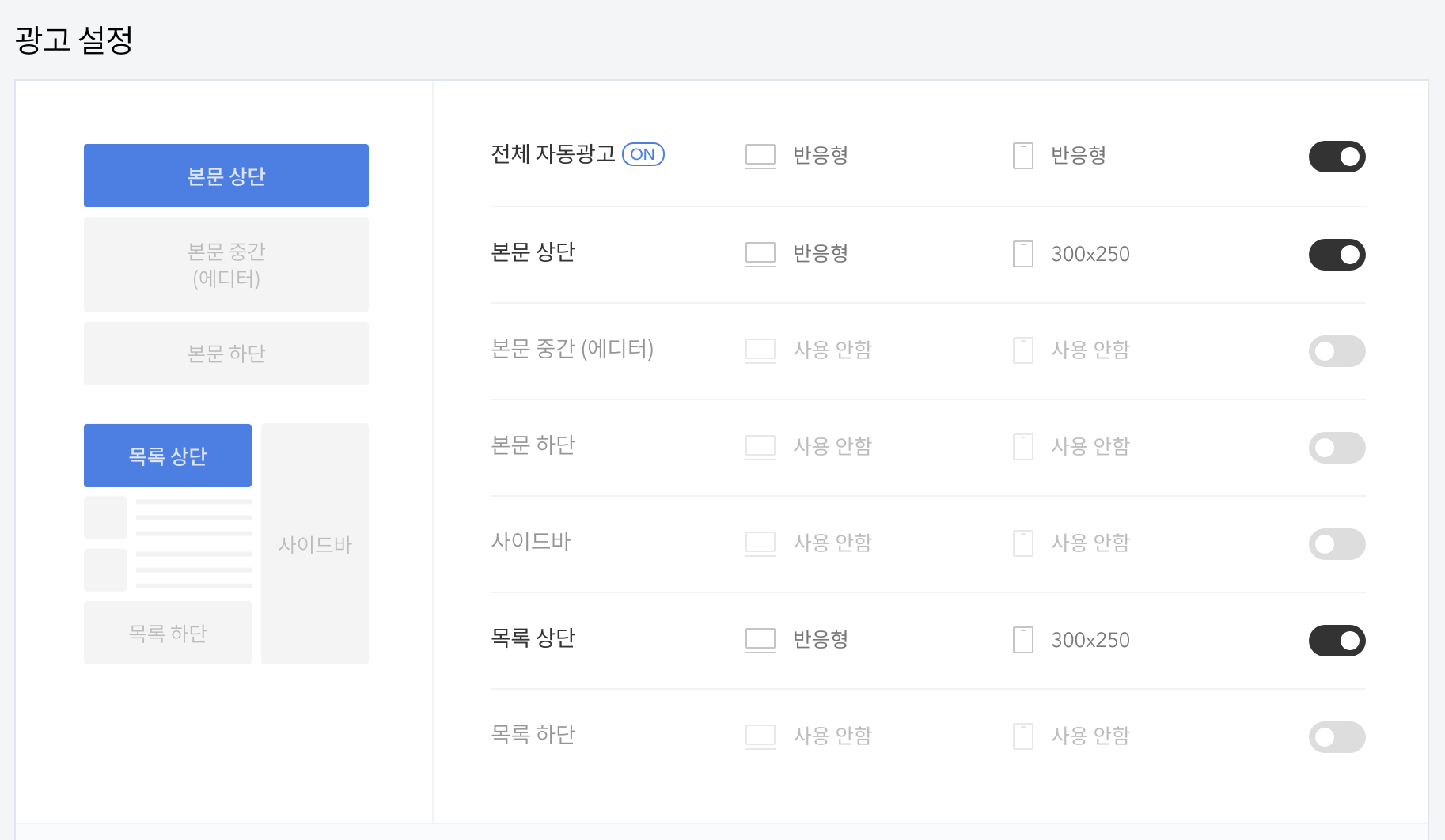Click the 본문 중간 (에디터) row label
Image resolution: width=1445 pixels, height=840 pixels.
point(572,350)
